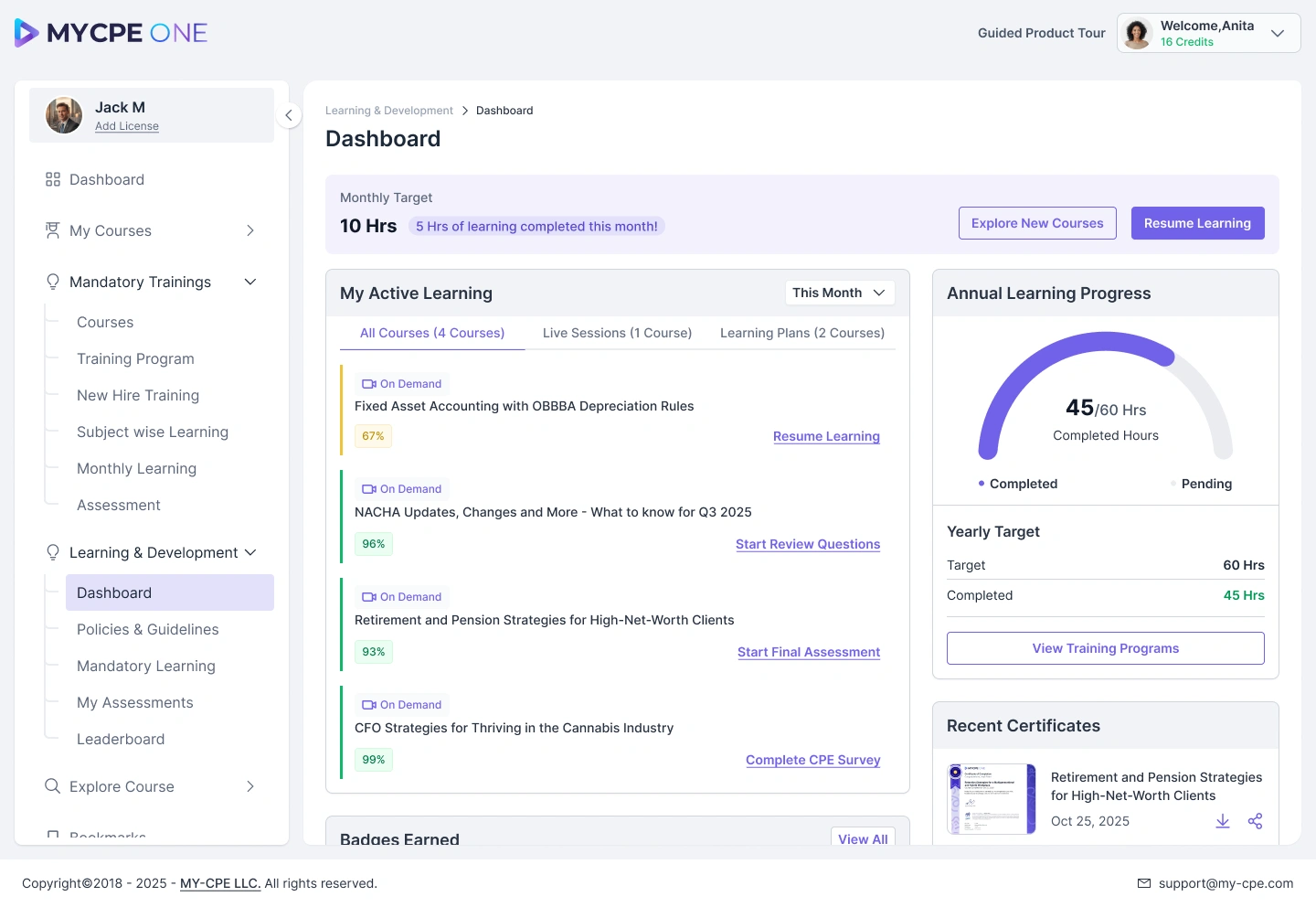This screenshot has height=907, width=1316.
Task: Select the All Courses tab
Action: pyautogui.click(x=432, y=333)
